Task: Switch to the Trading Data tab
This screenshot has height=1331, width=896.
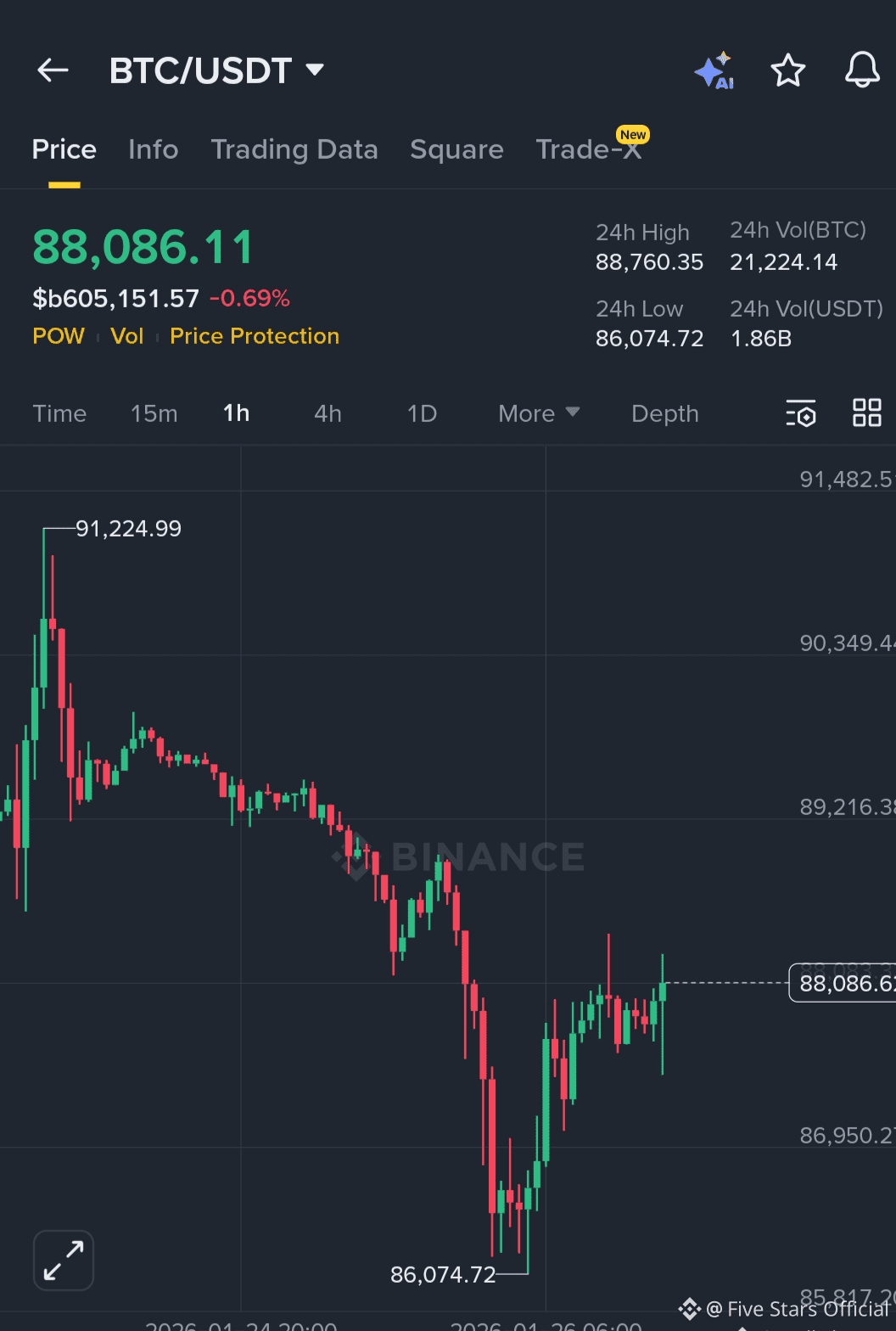Action: click(x=294, y=149)
